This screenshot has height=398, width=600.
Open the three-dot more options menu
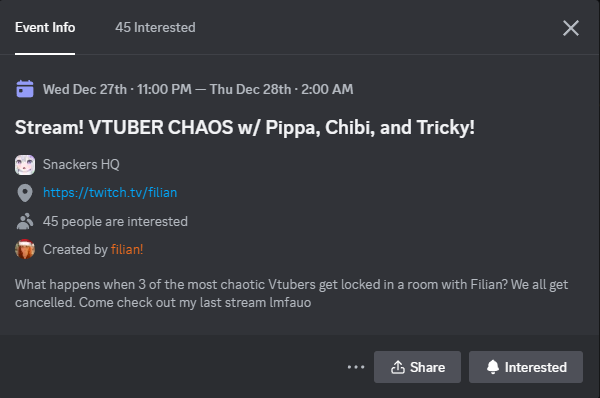coord(356,367)
